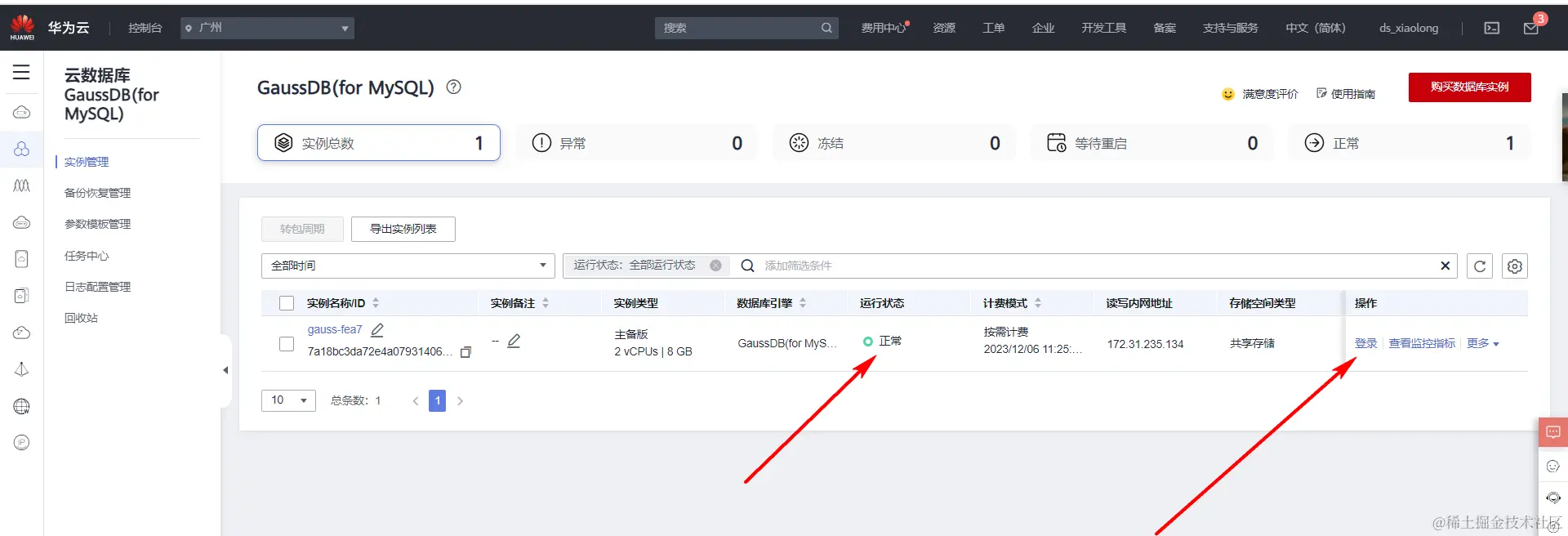Click the search magnifier in the top bar
This screenshot has width=1568, height=536.
pyautogui.click(x=826, y=28)
